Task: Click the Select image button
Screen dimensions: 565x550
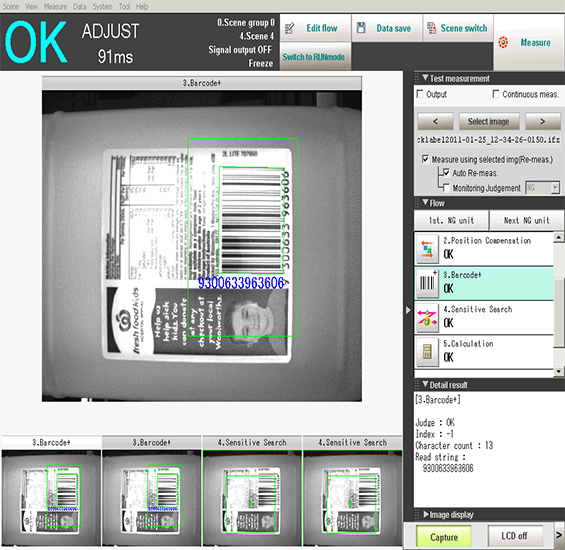Action: [x=489, y=121]
